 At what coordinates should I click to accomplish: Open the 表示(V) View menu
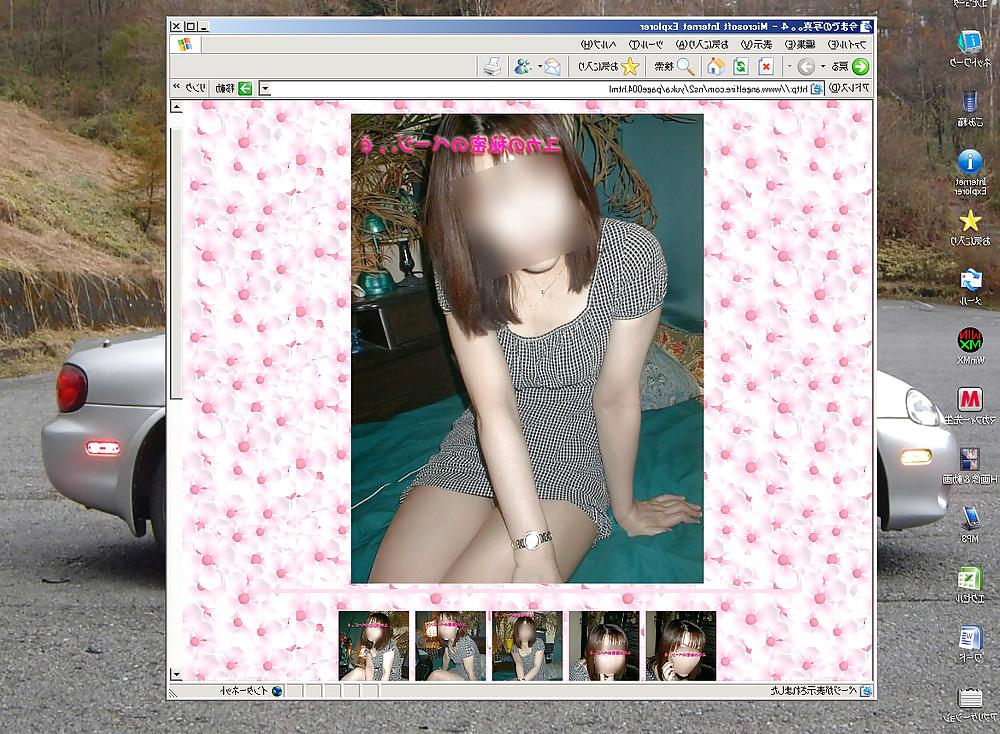click(x=756, y=45)
